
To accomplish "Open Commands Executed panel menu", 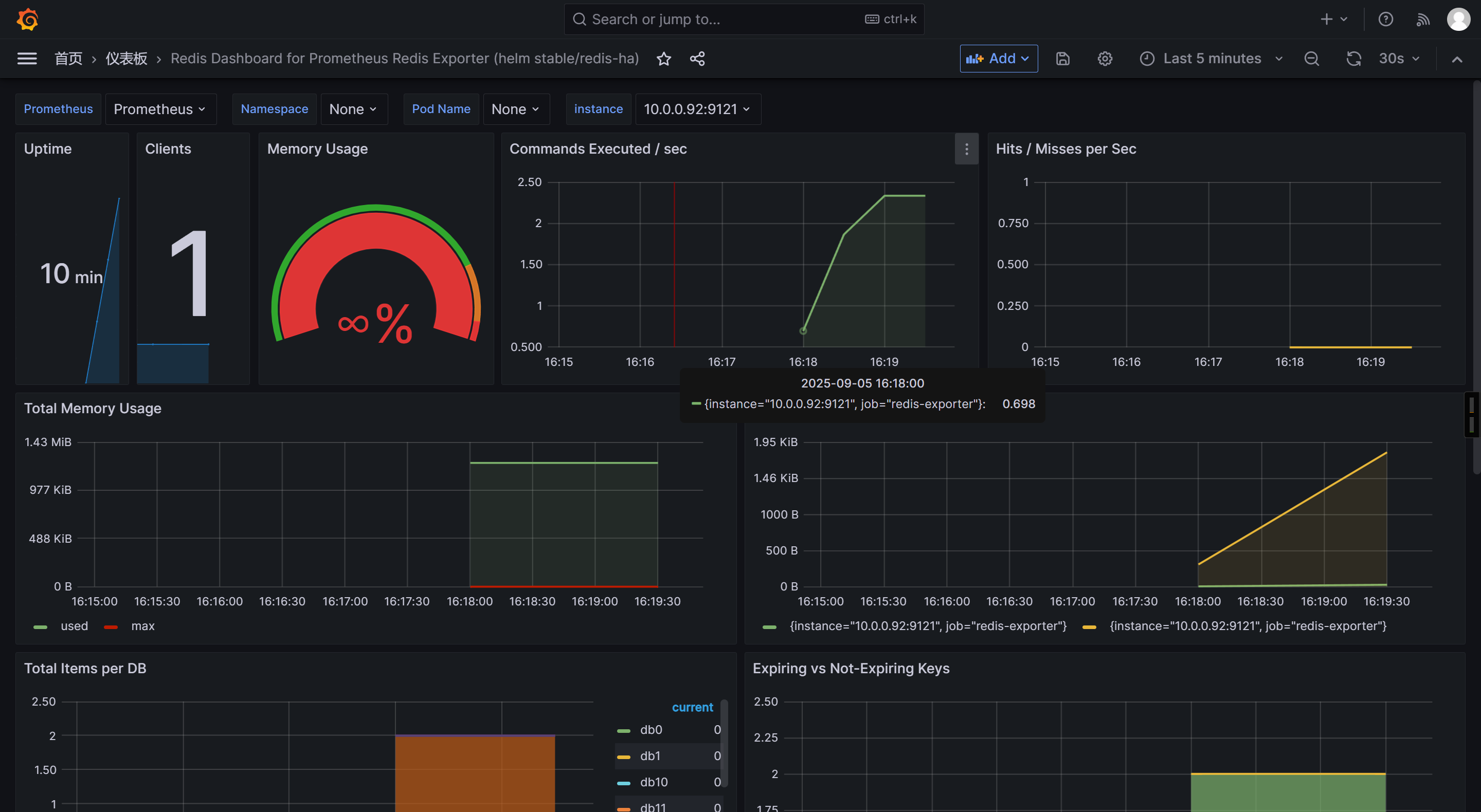I will pos(966,149).
